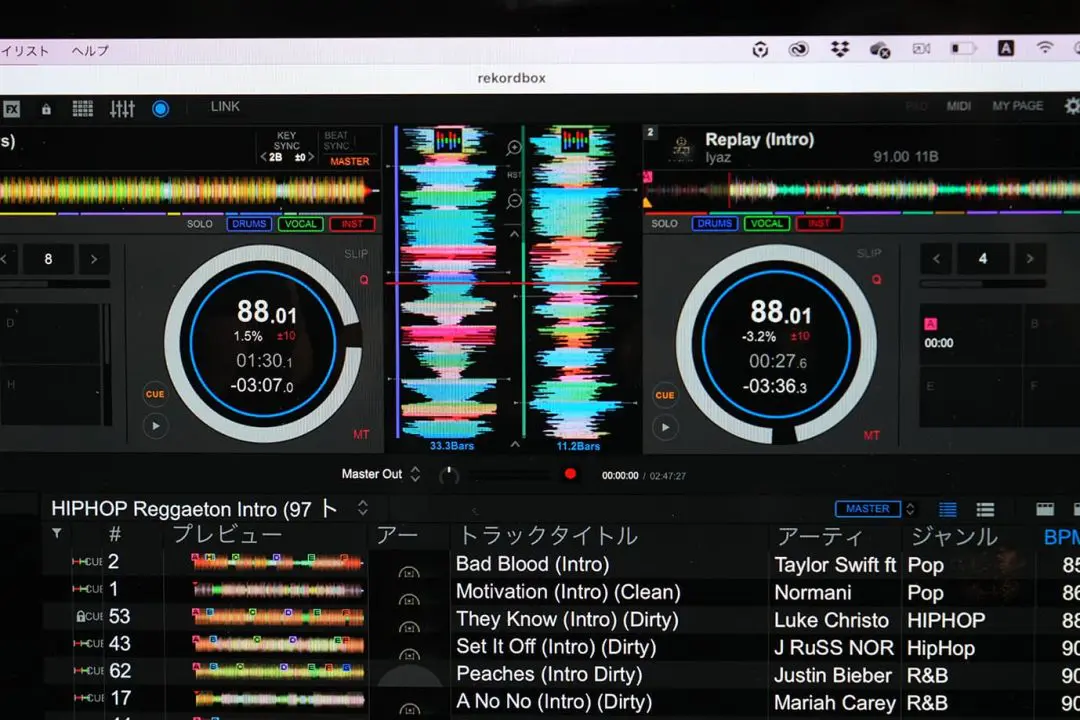1080x720 pixels.
Task: Toggle INST stem on deck 1
Action: click(352, 224)
